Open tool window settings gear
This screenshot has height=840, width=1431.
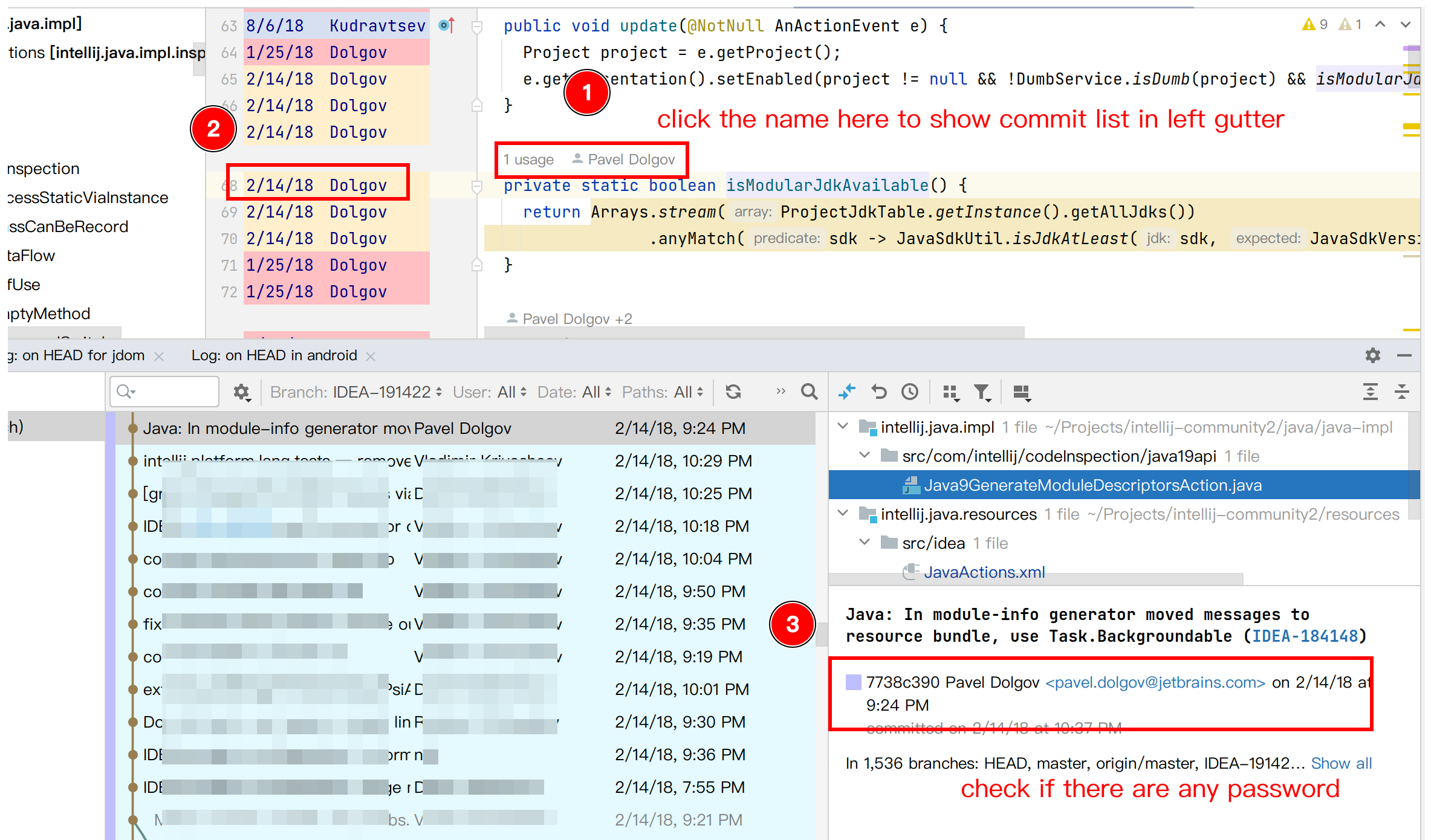pos(1373,355)
